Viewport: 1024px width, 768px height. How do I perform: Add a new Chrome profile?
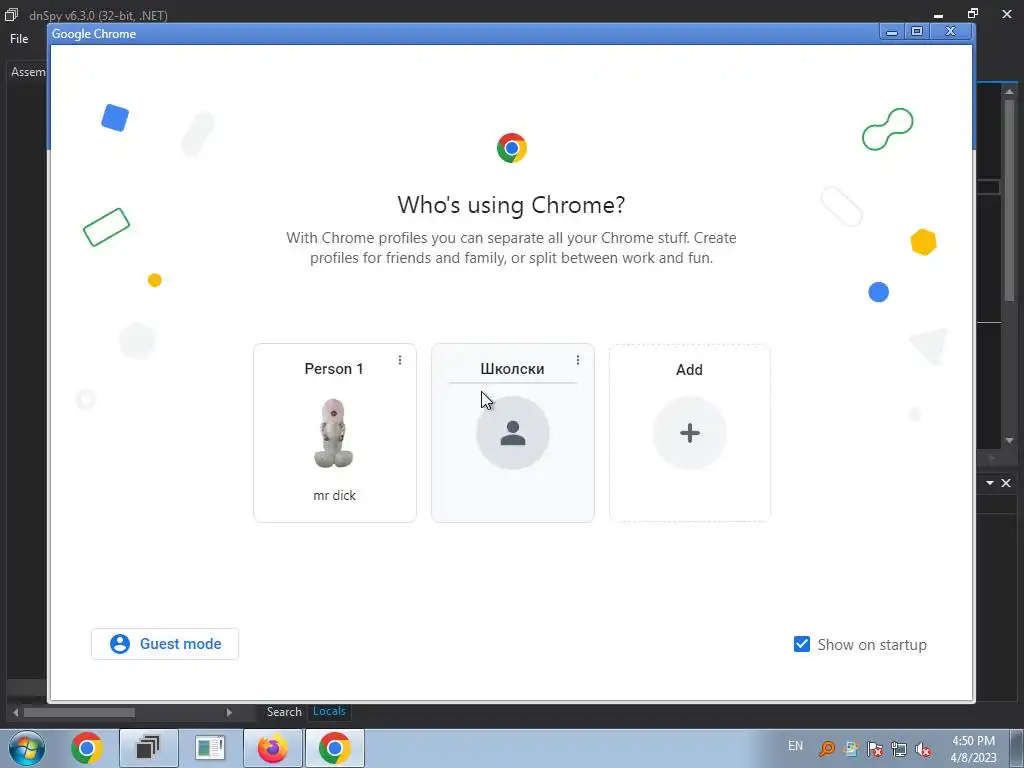pos(690,433)
